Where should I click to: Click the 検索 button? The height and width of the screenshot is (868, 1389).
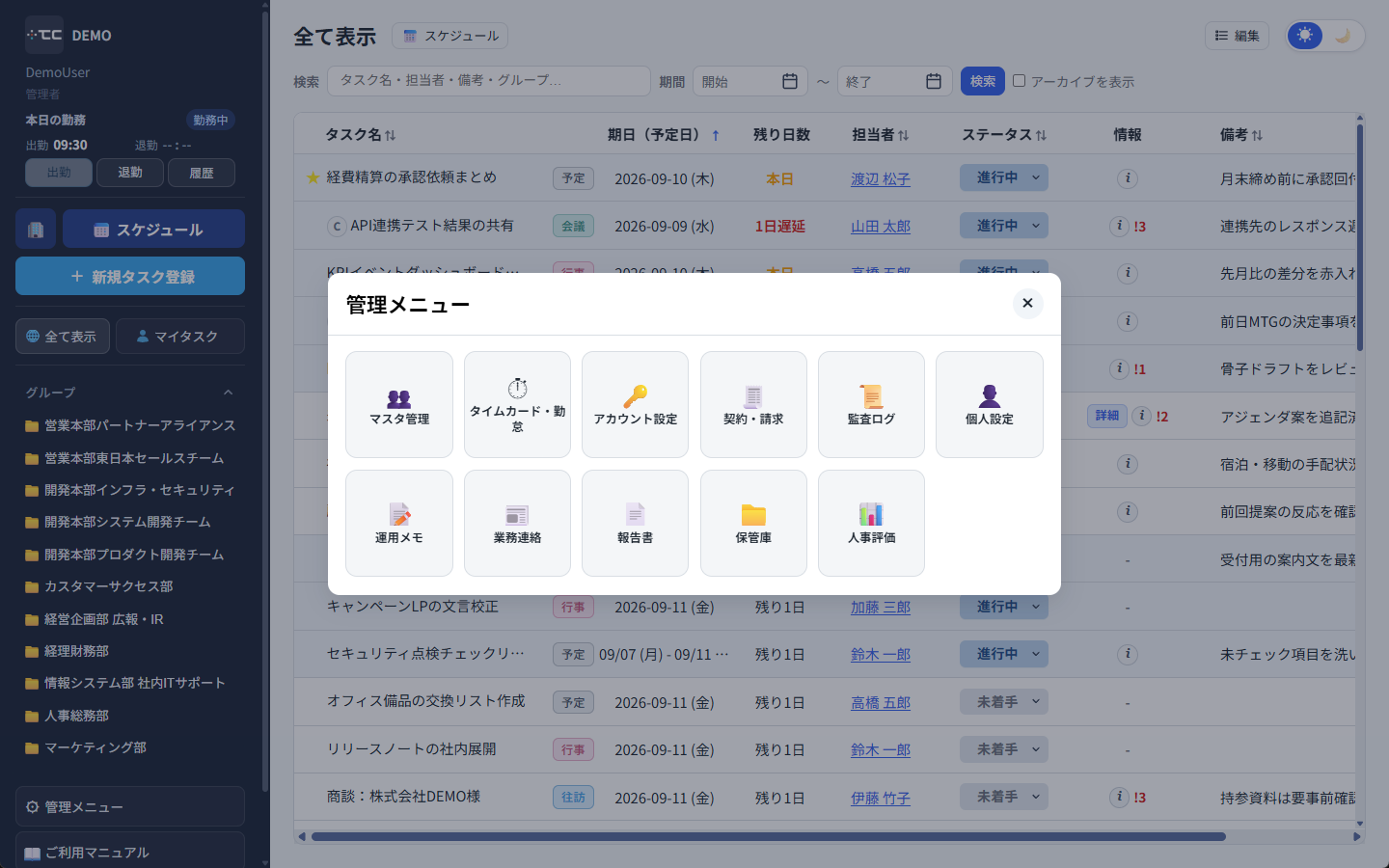pos(983,81)
